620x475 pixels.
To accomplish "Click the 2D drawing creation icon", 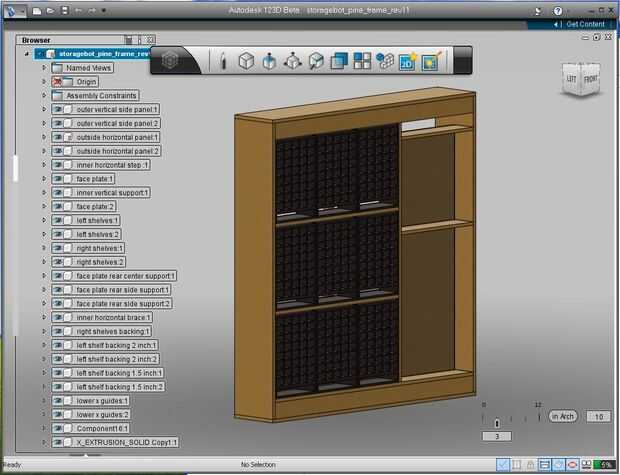I will 408,62.
